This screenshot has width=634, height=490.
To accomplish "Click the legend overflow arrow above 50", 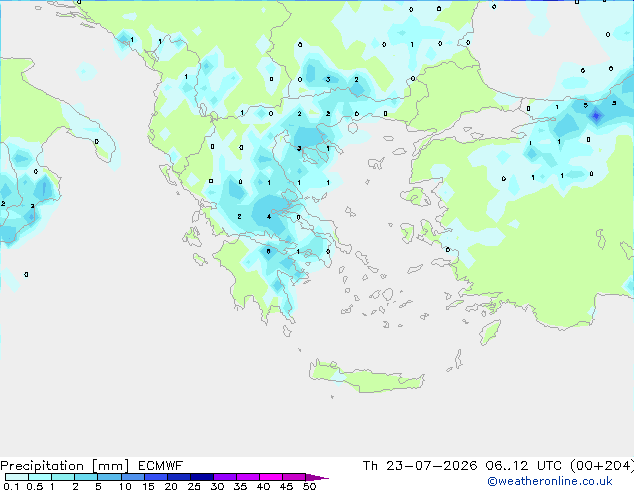I will pos(317,477).
